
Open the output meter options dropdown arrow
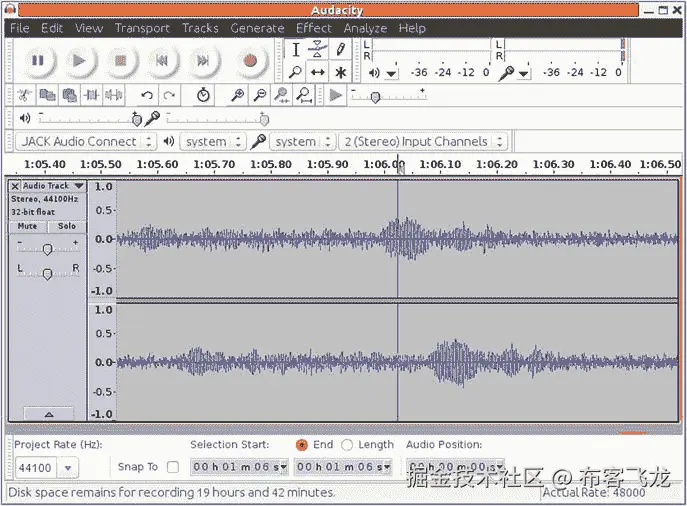[x=391, y=74]
